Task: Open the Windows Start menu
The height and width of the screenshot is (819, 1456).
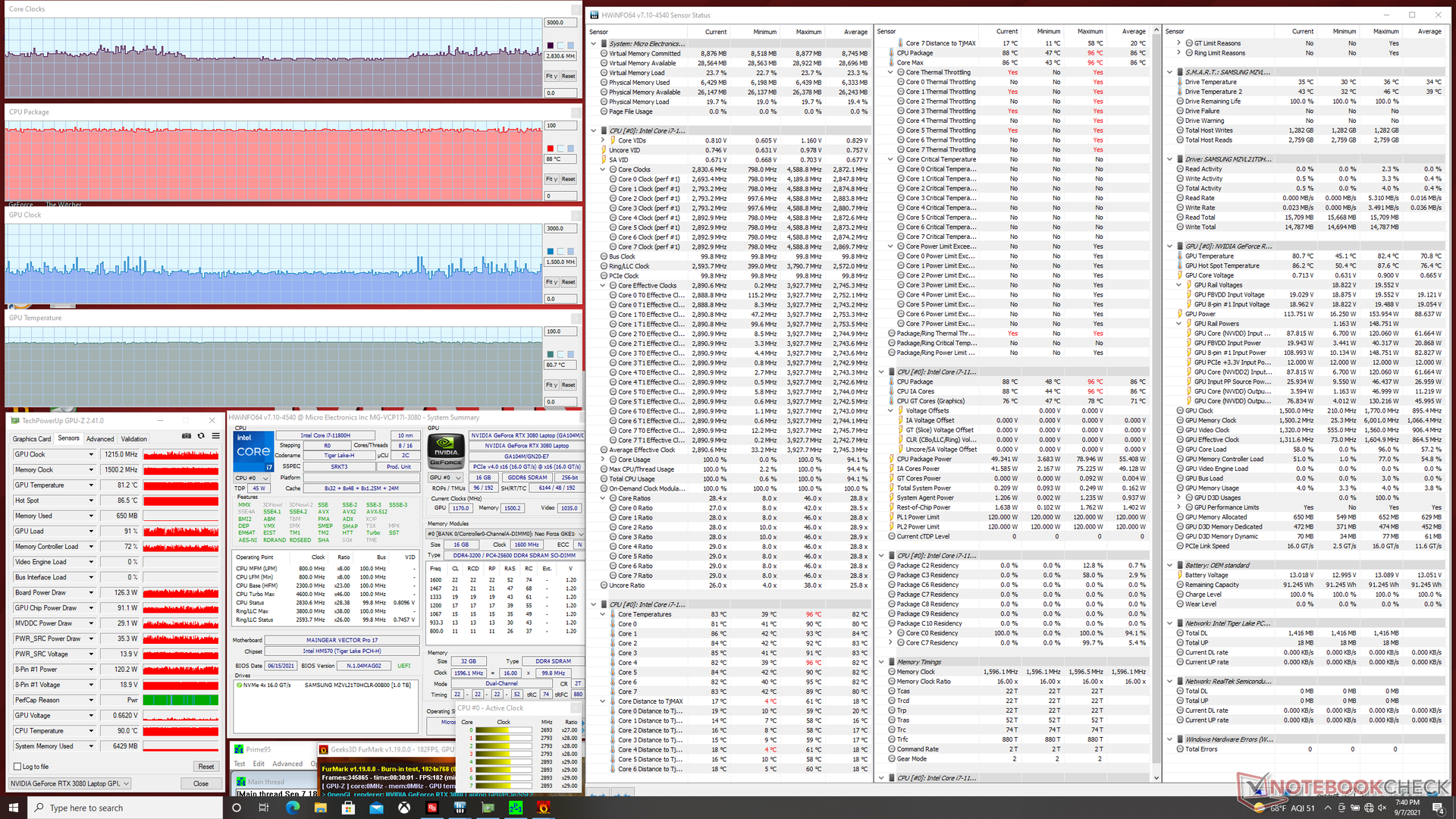Action: pos(13,808)
